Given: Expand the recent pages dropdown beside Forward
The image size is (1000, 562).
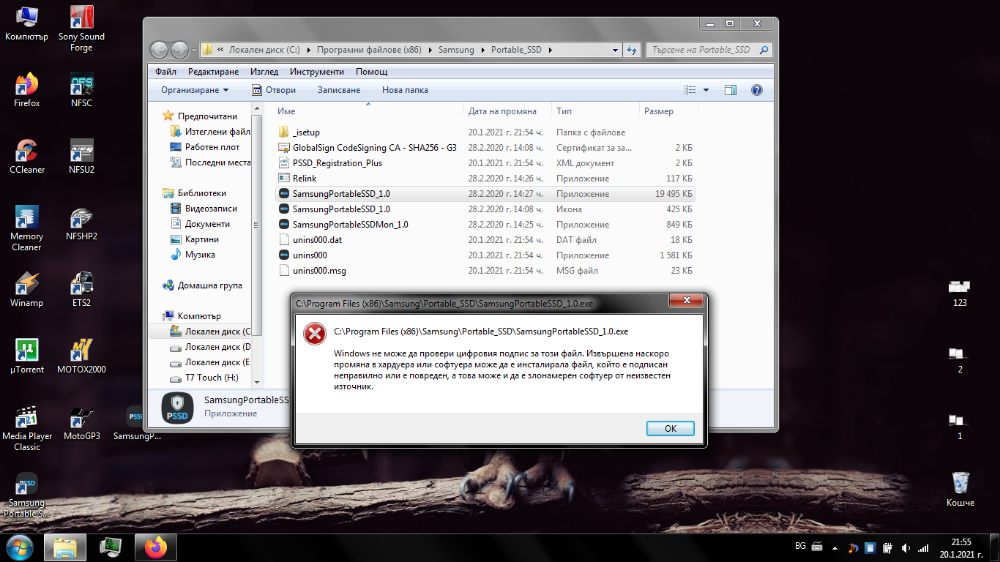Looking at the screenshot, I should (x=195, y=50).
